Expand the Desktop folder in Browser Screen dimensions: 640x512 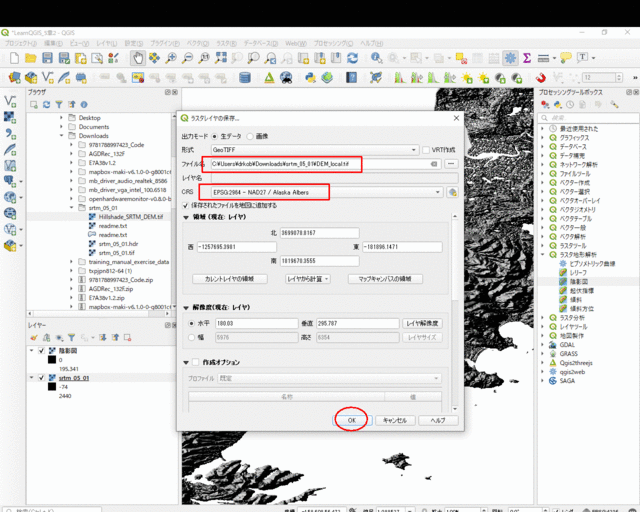click(x=62, y=118)
